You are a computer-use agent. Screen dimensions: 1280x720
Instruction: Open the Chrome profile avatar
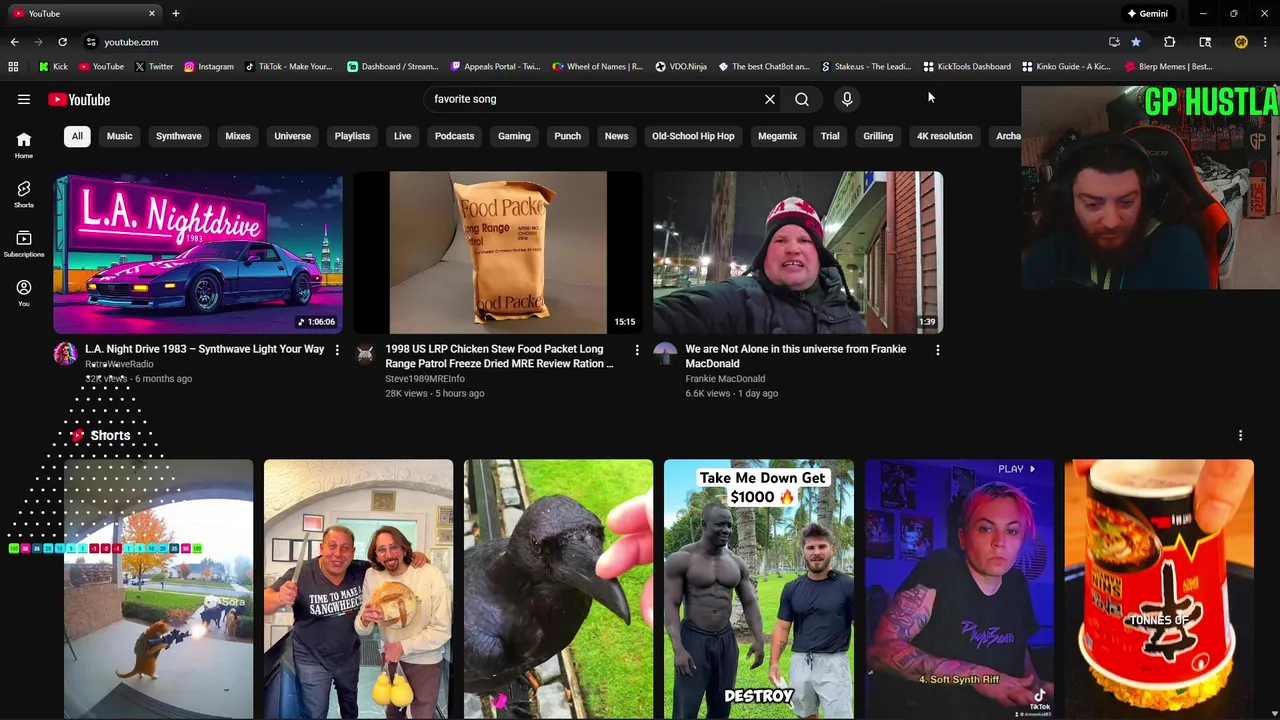[x=1241, y=42]
